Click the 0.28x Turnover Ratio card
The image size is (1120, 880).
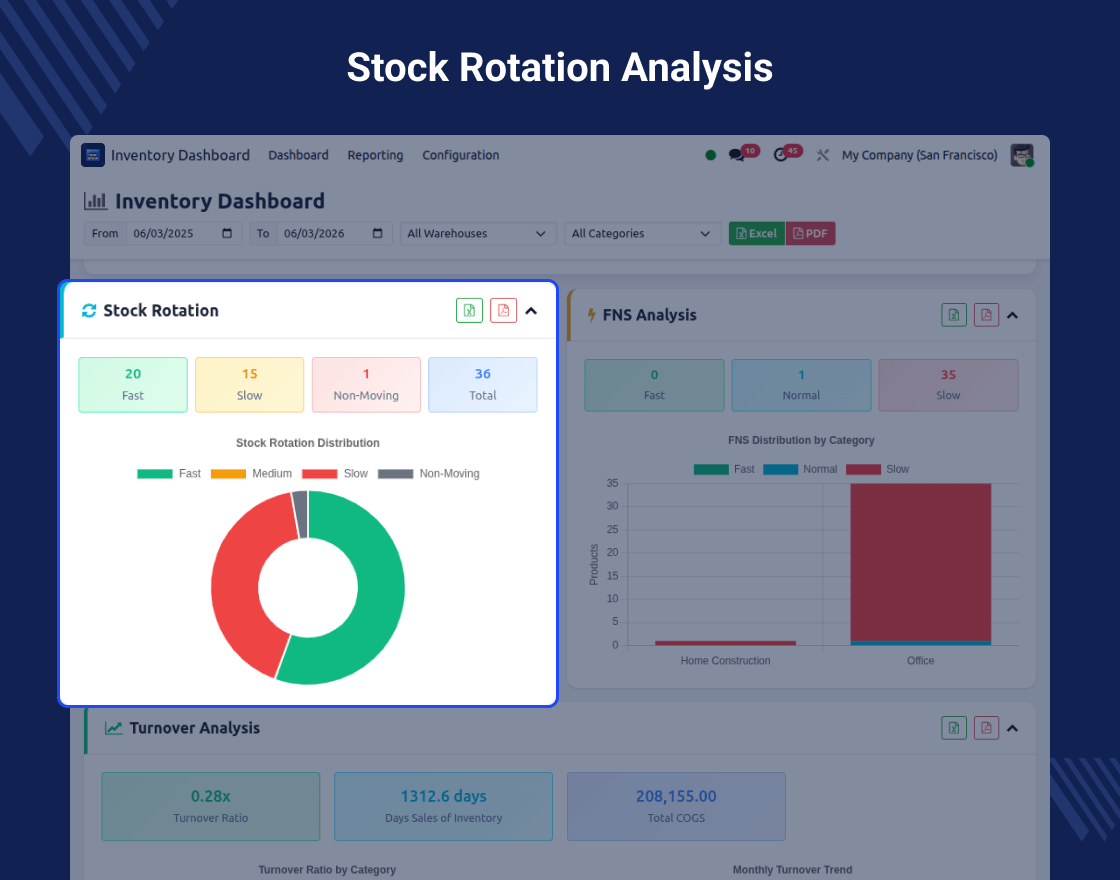pyautogui.click(x=211, y=806)
